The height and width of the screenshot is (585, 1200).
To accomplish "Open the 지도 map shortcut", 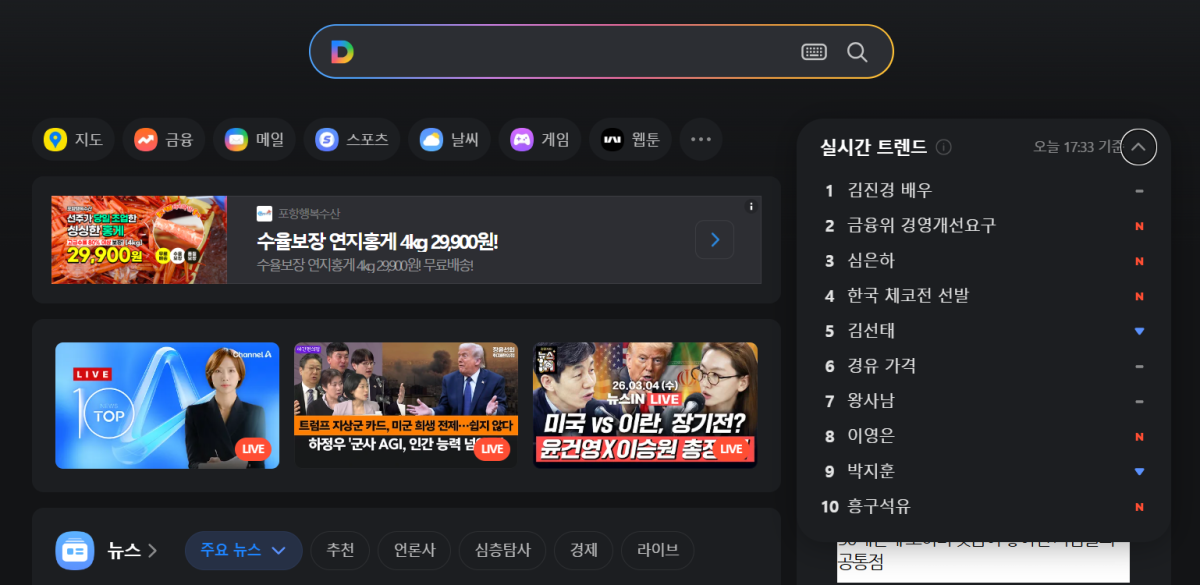I will click(74, 140).
